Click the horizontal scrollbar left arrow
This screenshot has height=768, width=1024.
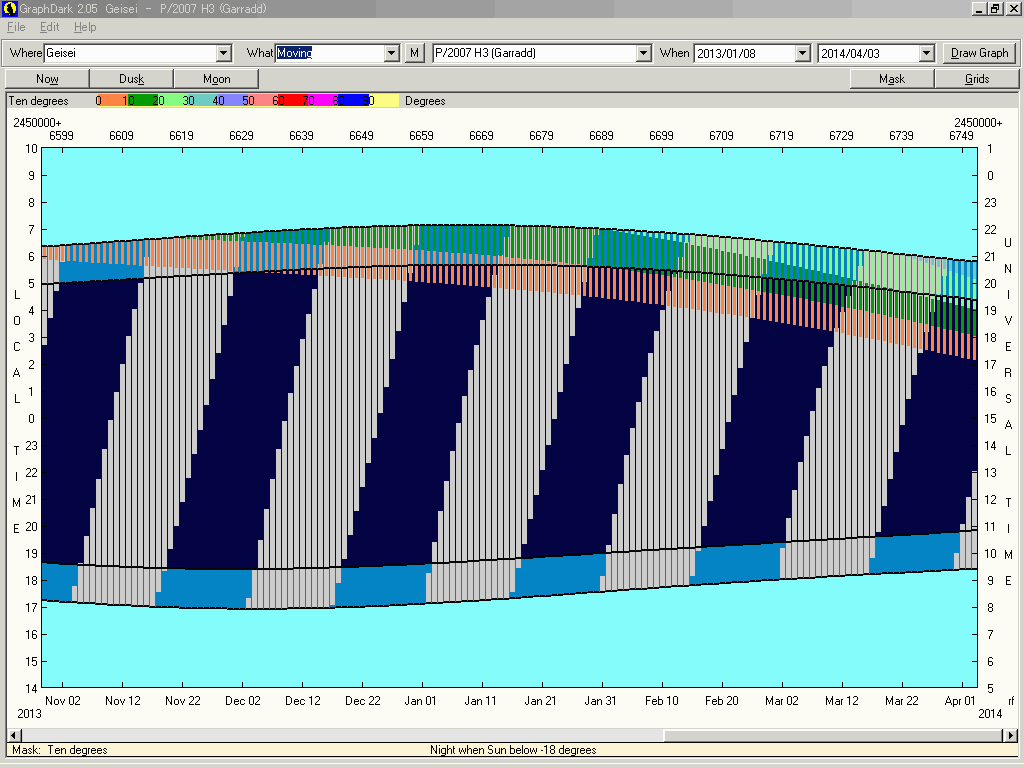12,735
